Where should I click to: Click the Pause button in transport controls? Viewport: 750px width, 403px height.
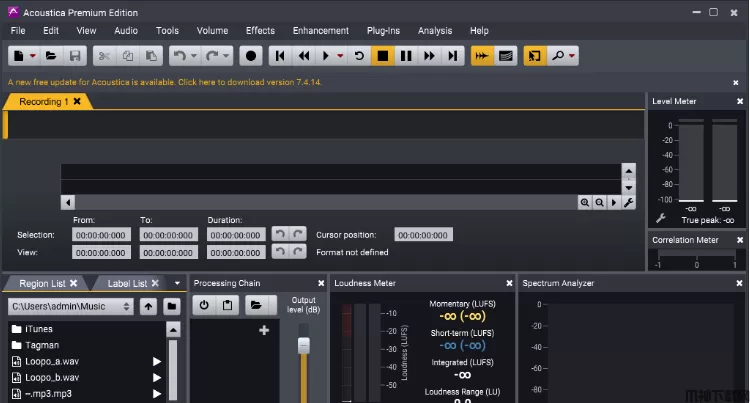(406, 56)
